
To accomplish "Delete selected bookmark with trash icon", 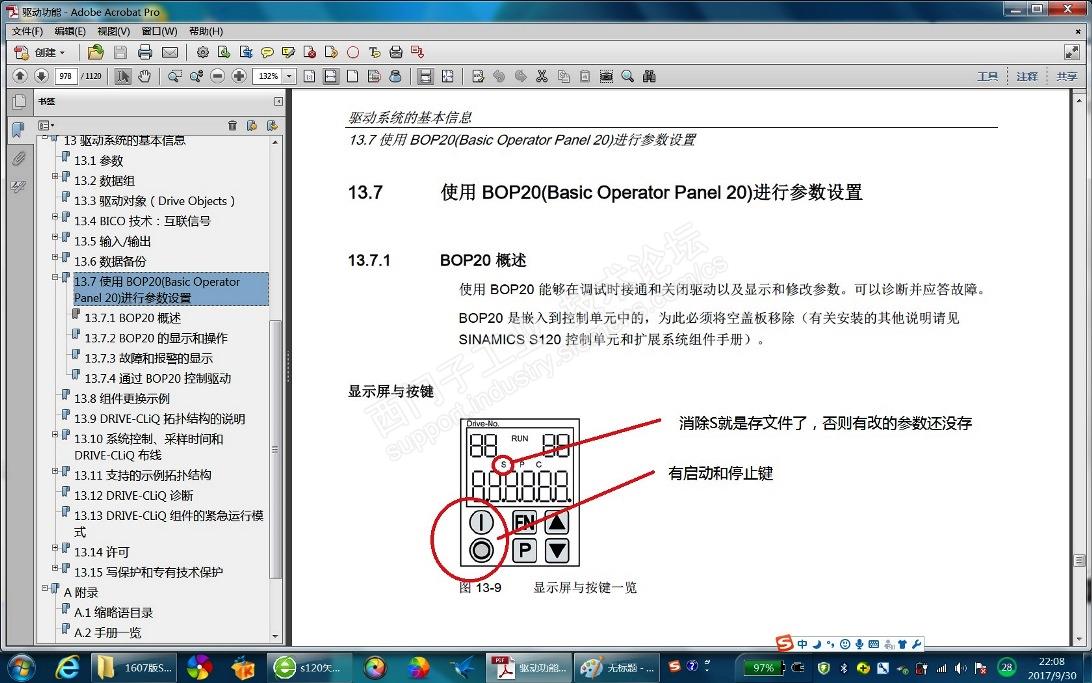I will click(x=232, y=125).
